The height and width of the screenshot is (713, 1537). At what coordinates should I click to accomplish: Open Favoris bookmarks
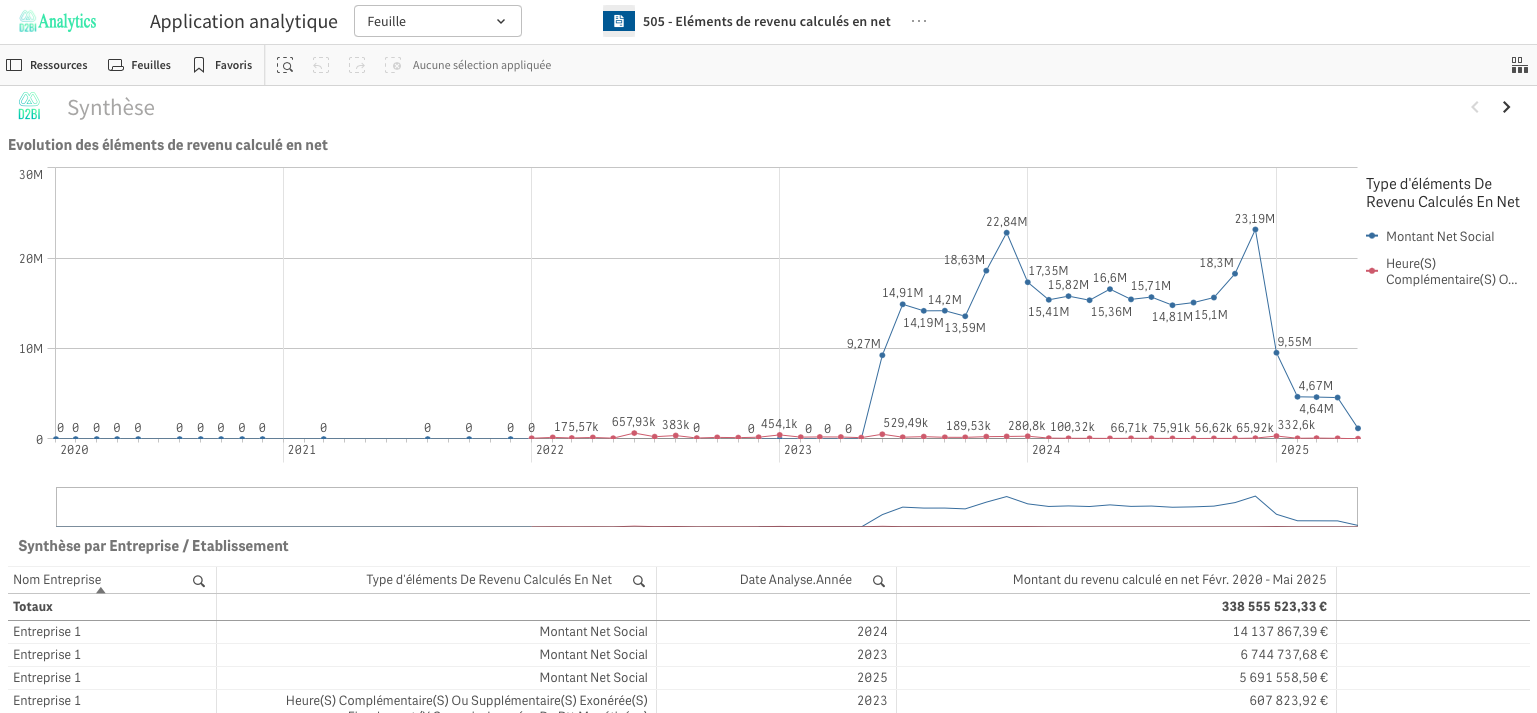coord(222,65)
